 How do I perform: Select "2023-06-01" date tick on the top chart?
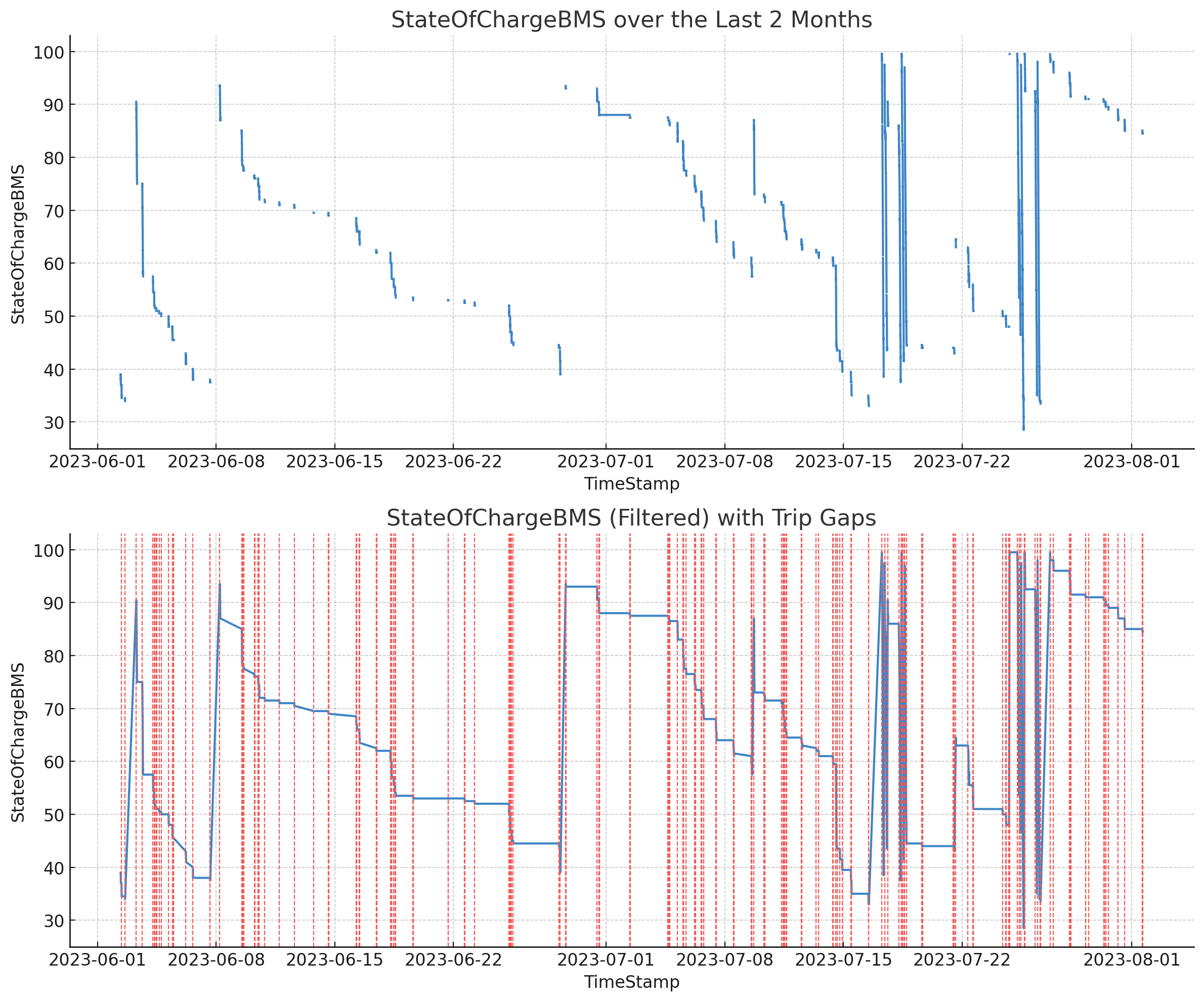coord(98,461)
